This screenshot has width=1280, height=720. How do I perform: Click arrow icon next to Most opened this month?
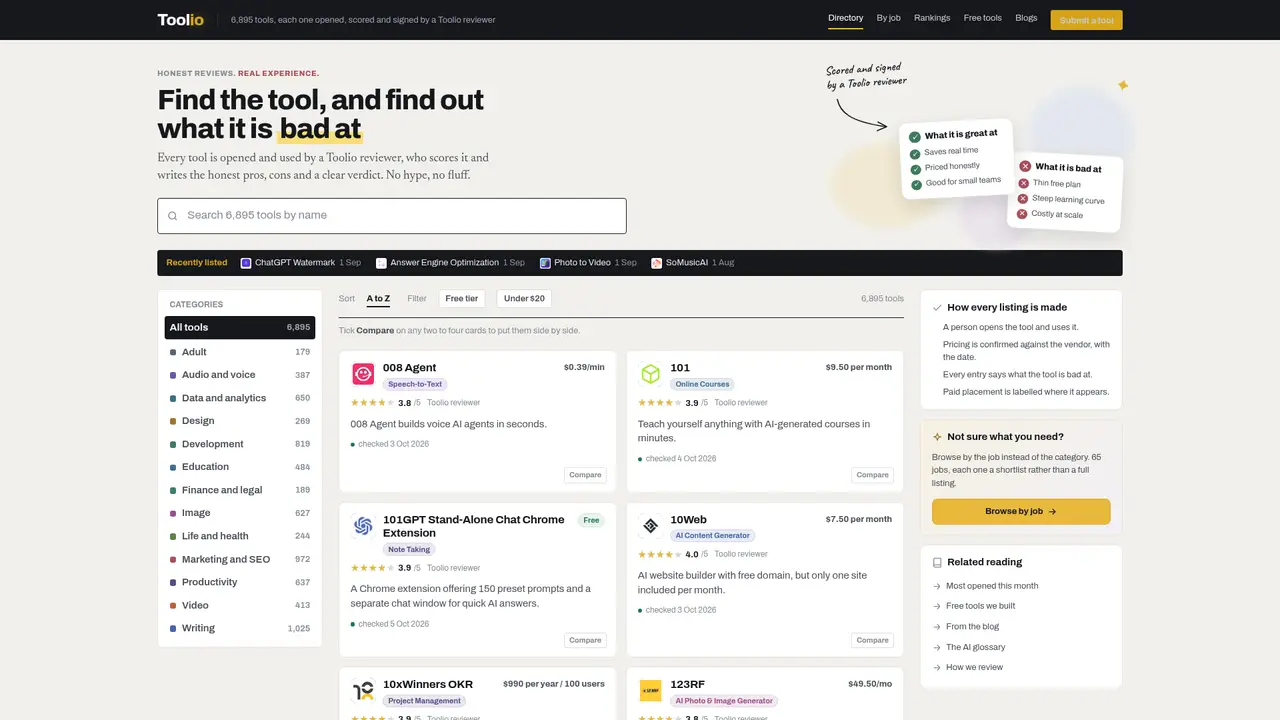[937, 586]
